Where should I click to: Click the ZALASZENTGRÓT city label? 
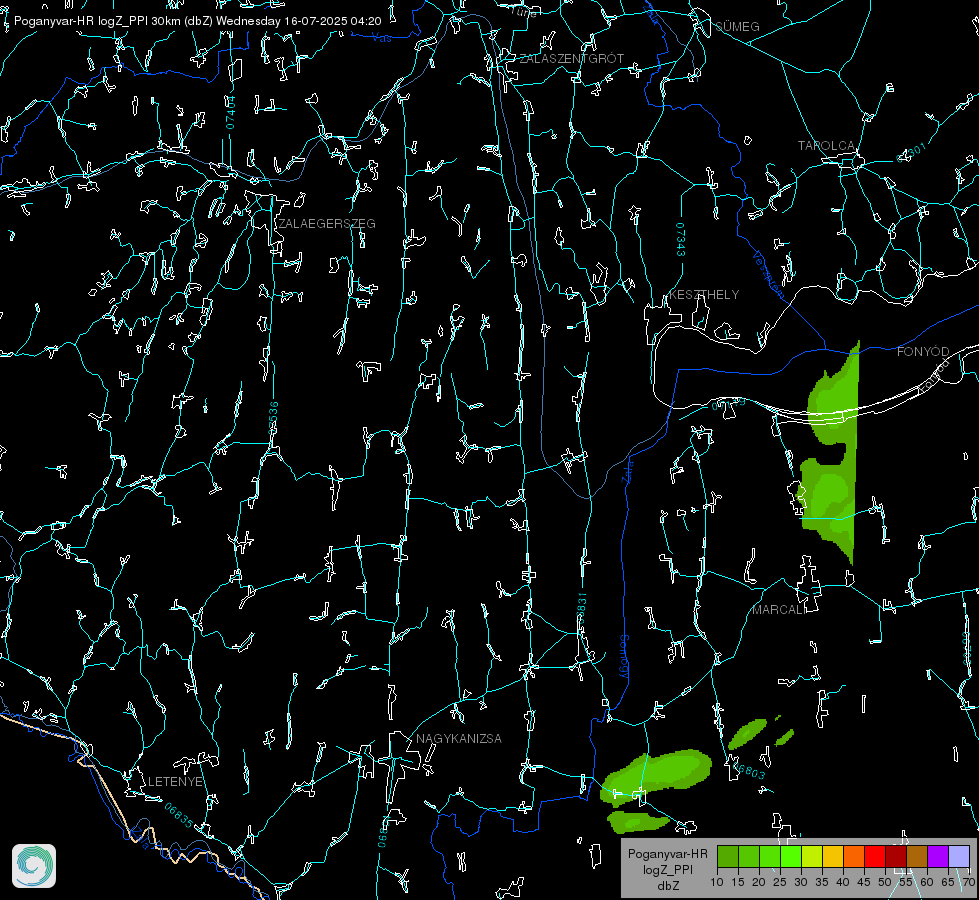(x=571, y=59)
